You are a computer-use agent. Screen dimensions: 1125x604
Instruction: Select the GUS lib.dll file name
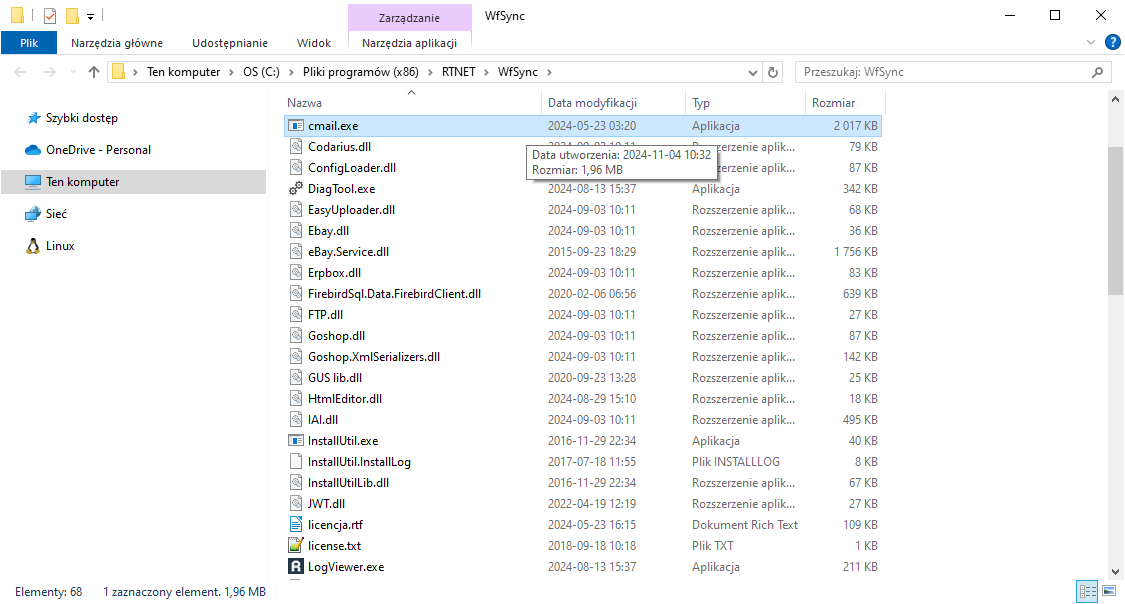tap(335, 377)
